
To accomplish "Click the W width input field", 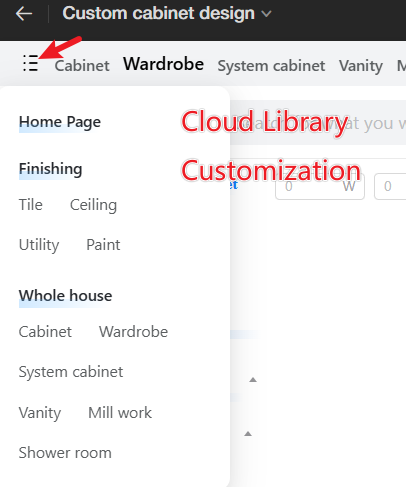I will click(320, 186).
